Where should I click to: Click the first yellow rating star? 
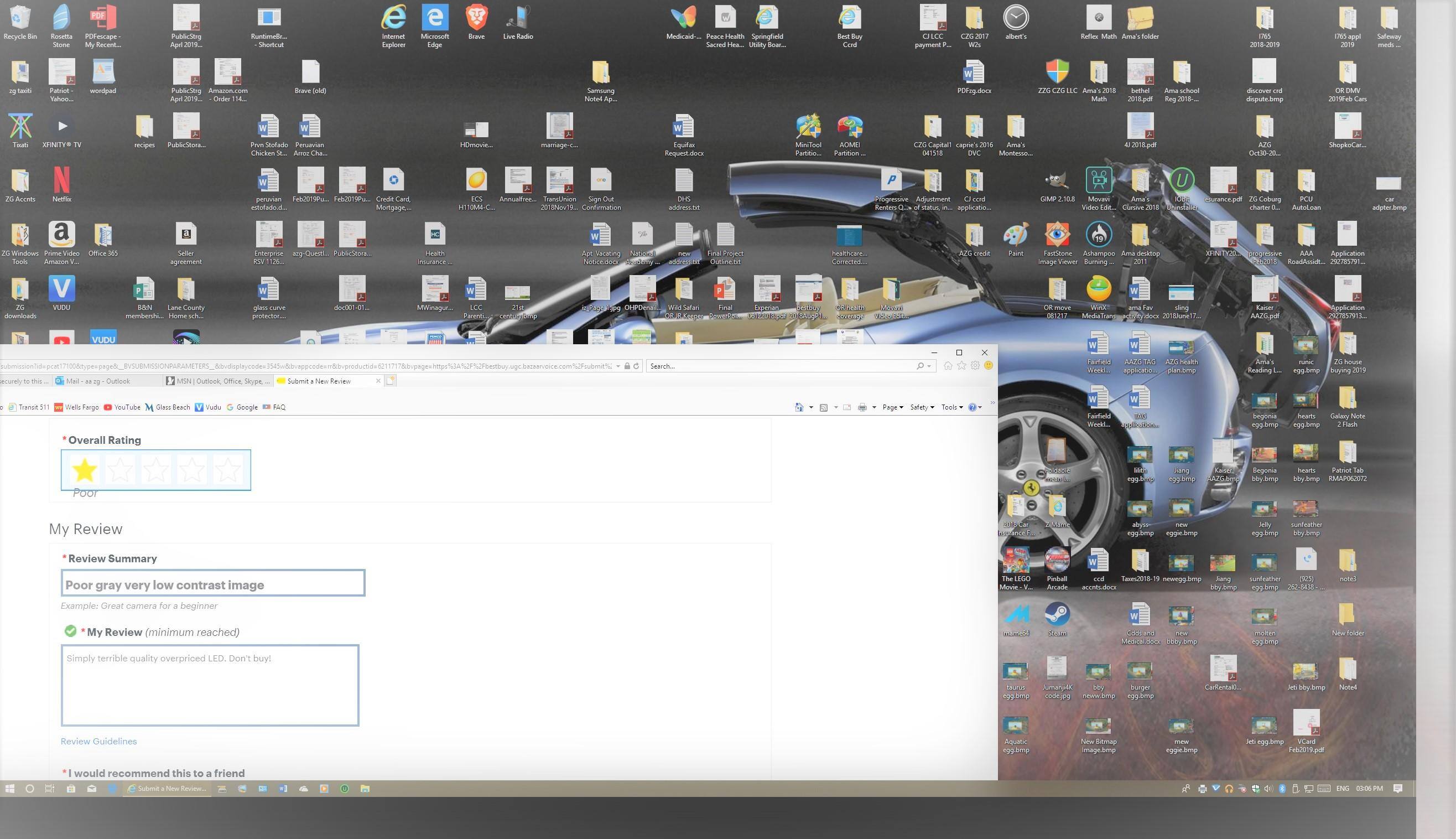click(85, 470)
